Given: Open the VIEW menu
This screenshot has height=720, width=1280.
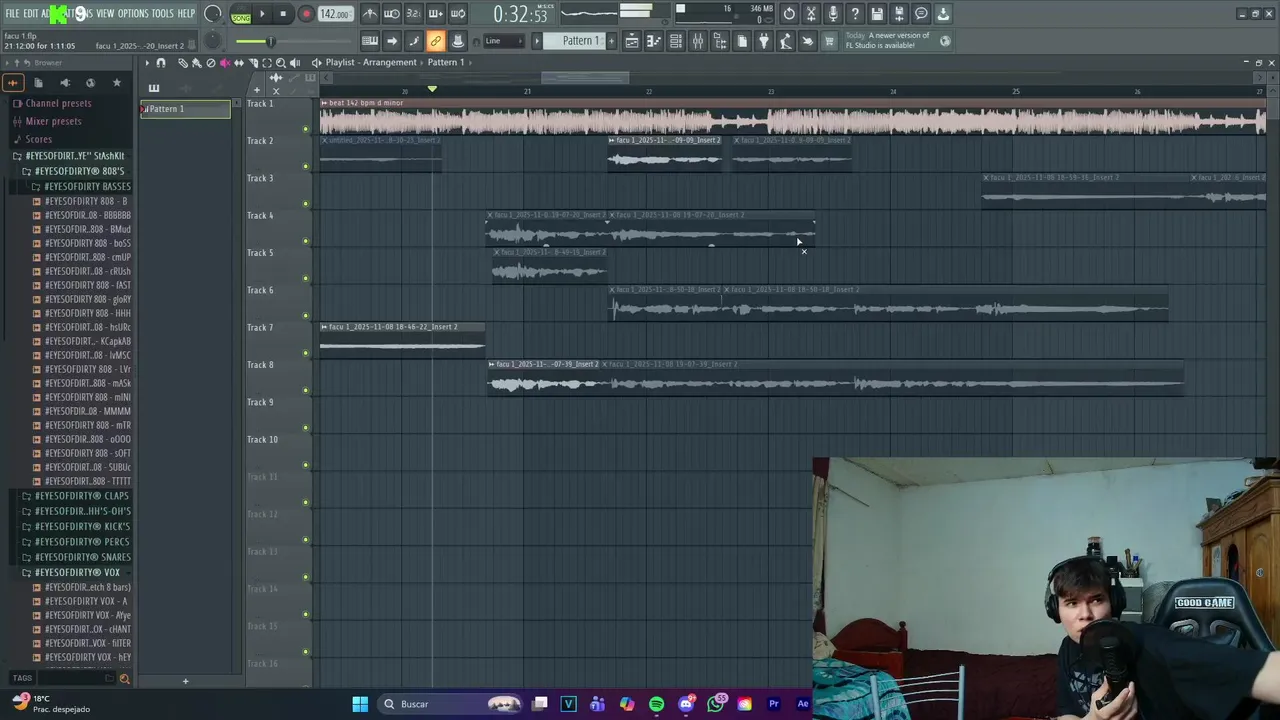Looking at the screenshot, I should (105, 14).
